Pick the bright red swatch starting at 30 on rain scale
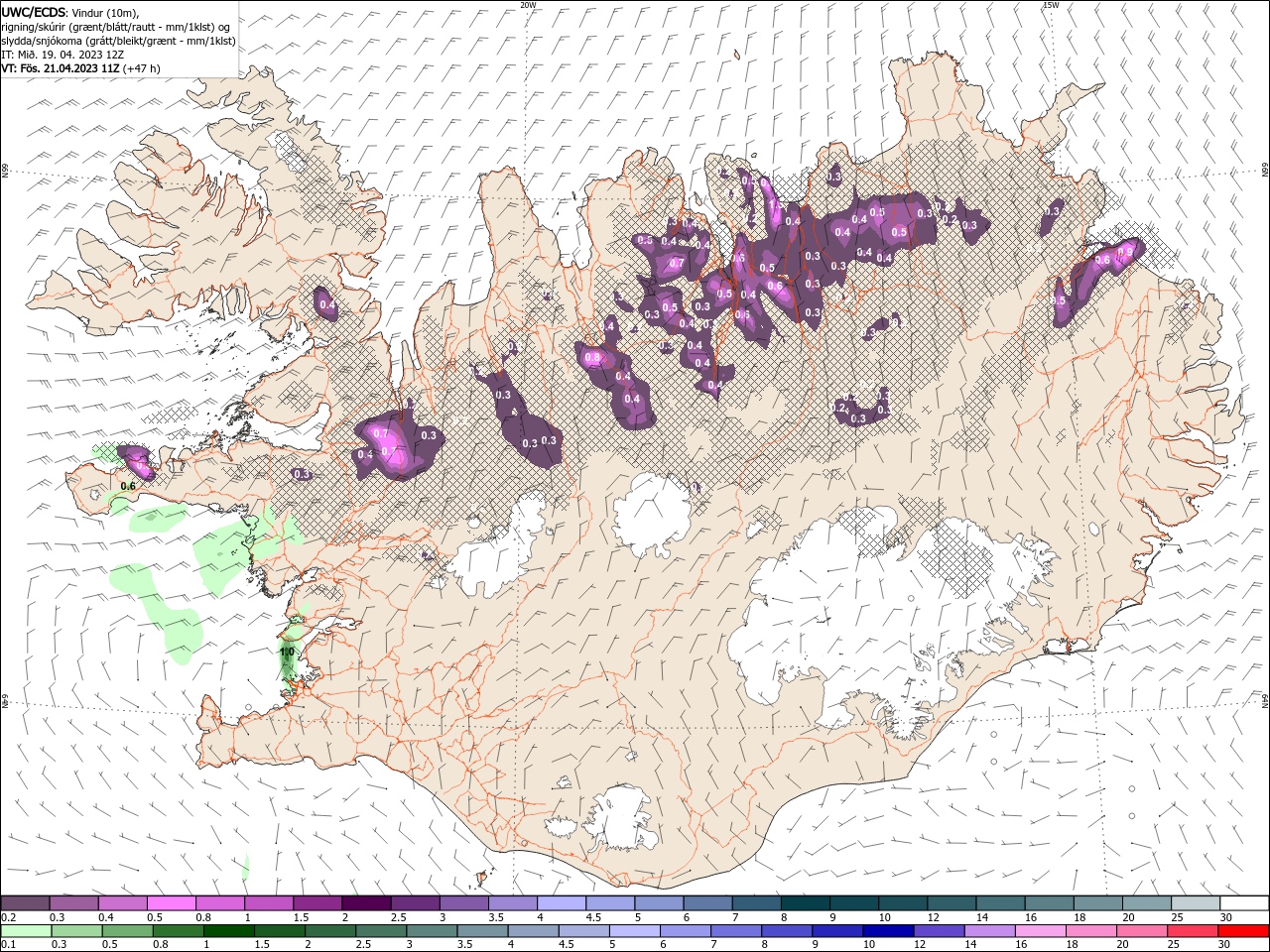The width and height of the screenshot is (1270, 952). (1243, 931)
